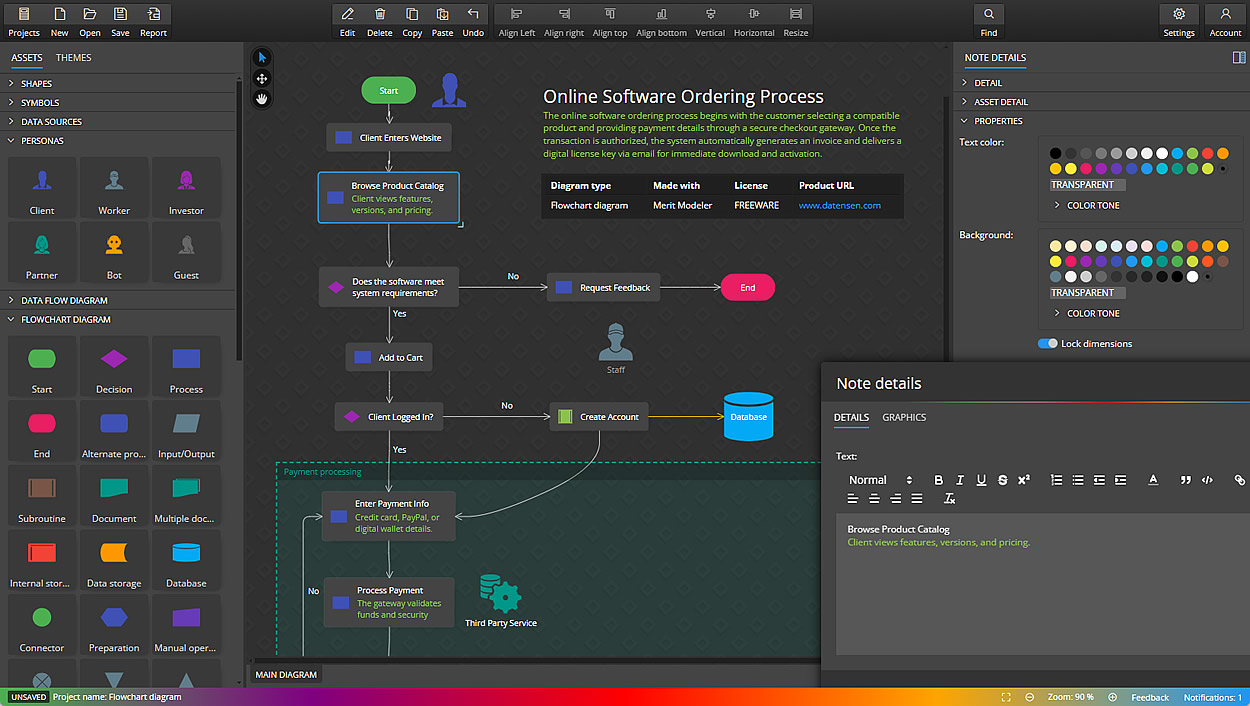Click the Undo icon in the toolbar
This screenshot has height=706, width=1250.
(x=471, y=14)
